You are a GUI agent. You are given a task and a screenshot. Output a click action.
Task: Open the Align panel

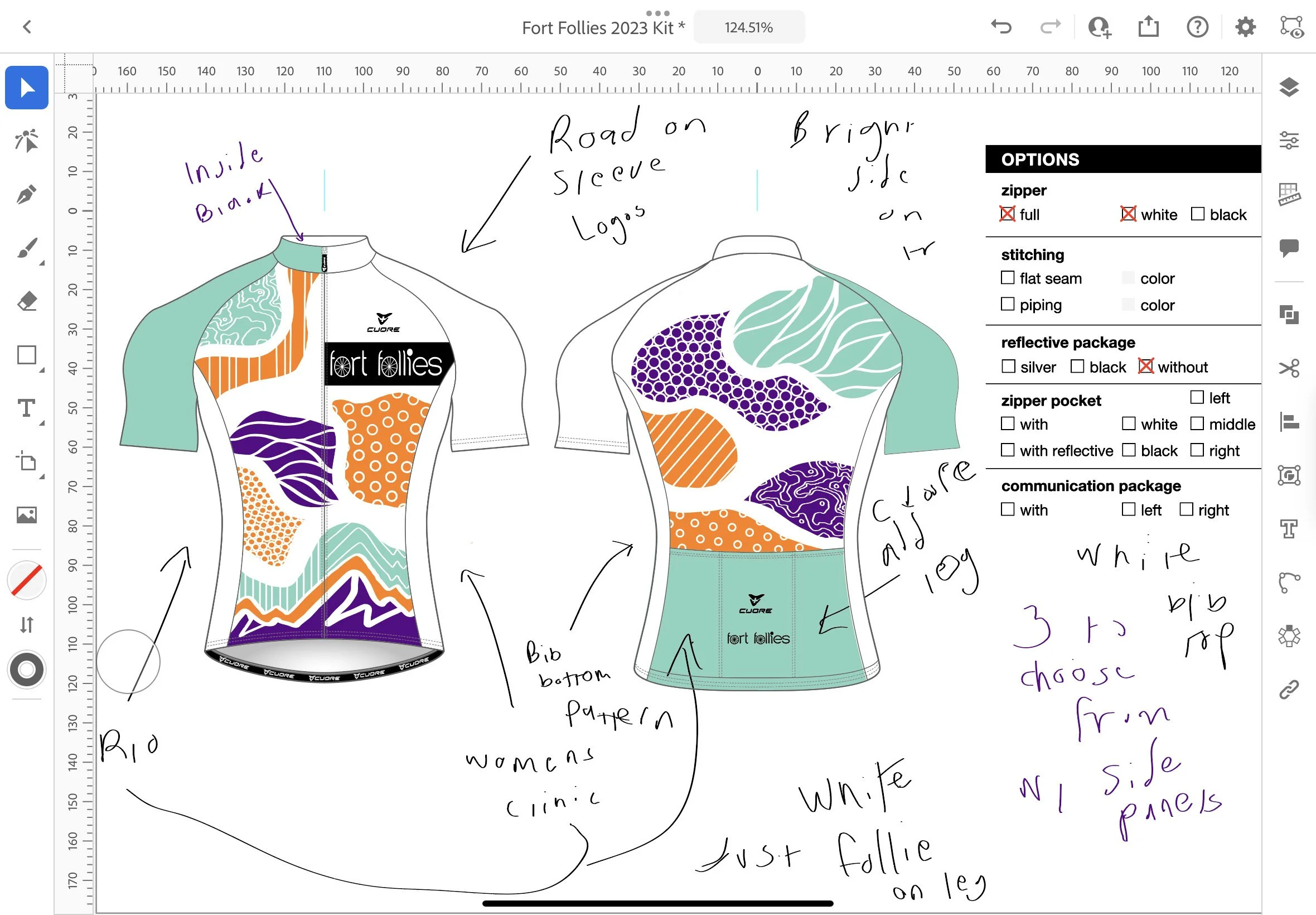pyautogui.click(x=1289, y=422)
